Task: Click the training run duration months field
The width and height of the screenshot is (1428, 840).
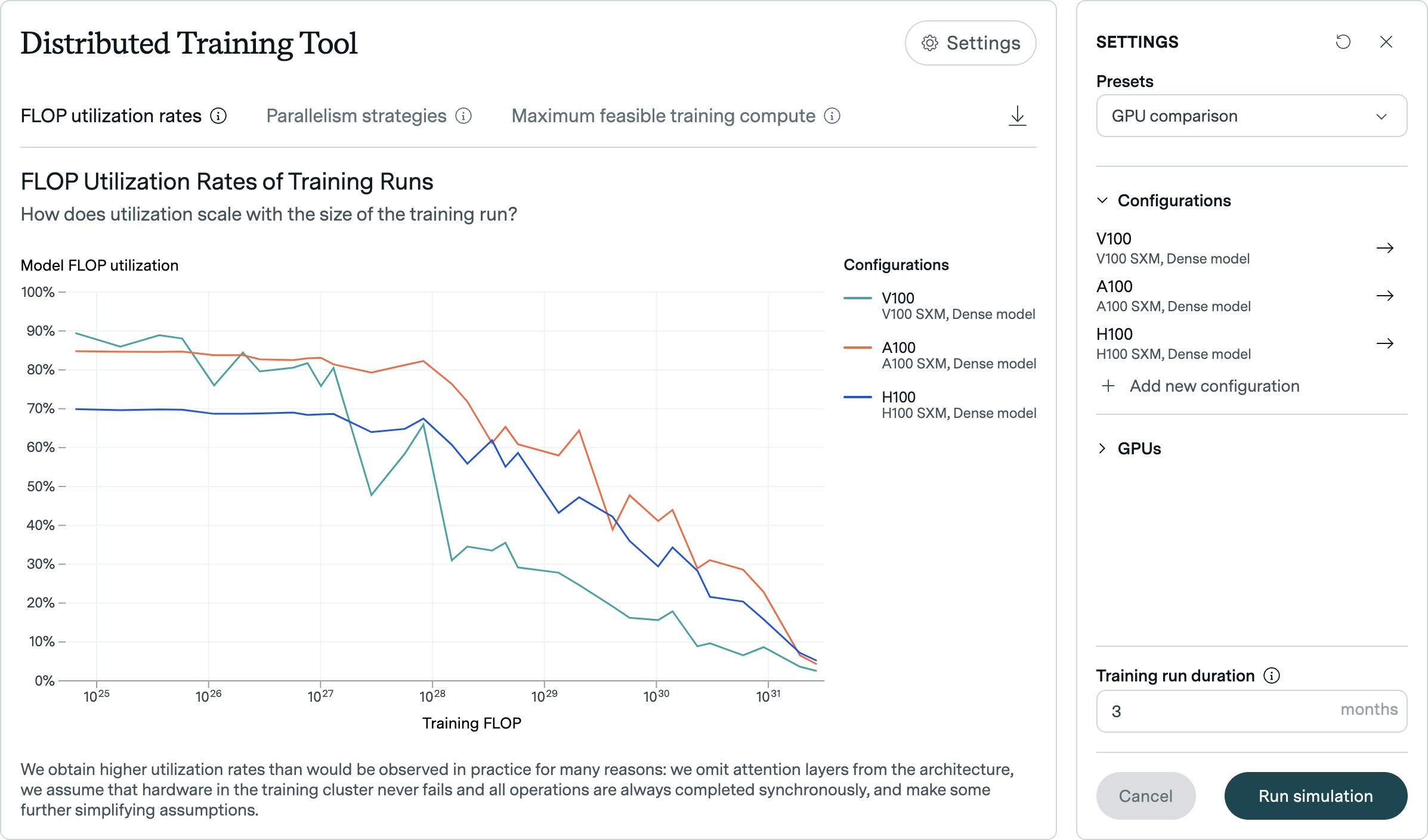Action: [1223, 711]
